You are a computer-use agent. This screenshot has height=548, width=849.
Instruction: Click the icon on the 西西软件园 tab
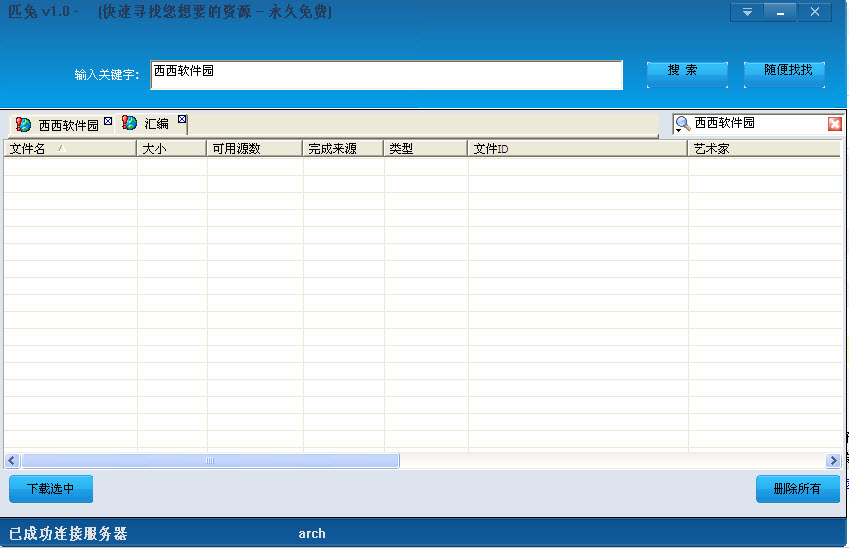23,125
